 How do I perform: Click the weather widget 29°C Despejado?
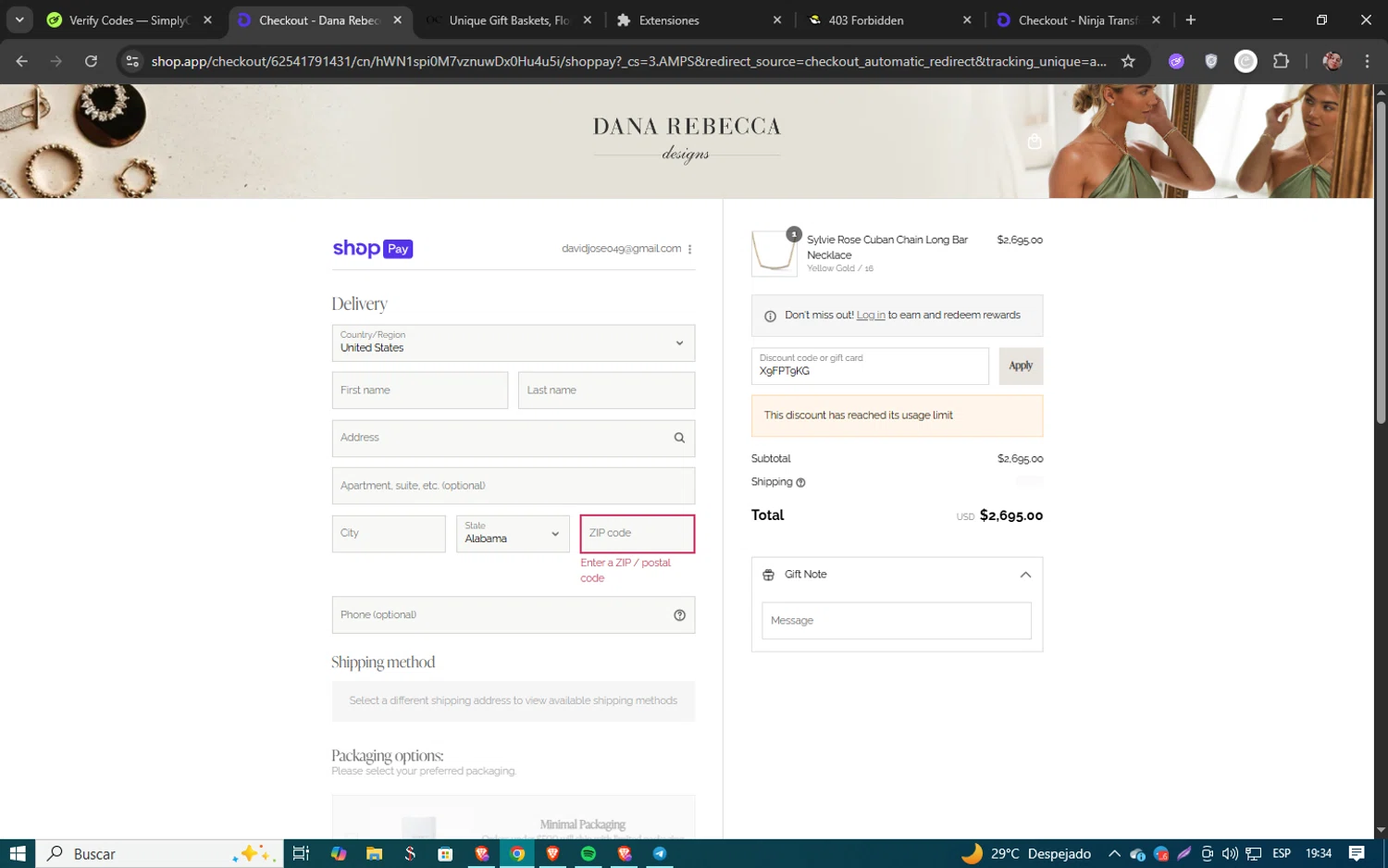coord(1027,853)
